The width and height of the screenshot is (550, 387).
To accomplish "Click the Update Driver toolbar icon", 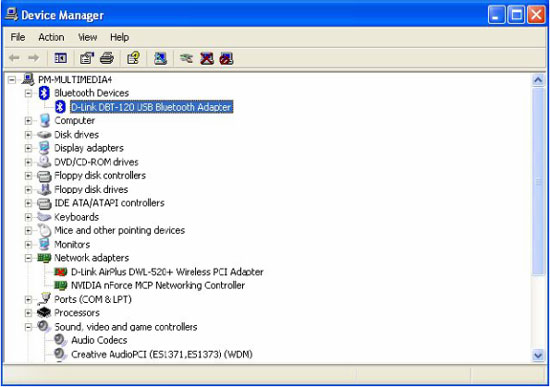I will coord(186,58).
